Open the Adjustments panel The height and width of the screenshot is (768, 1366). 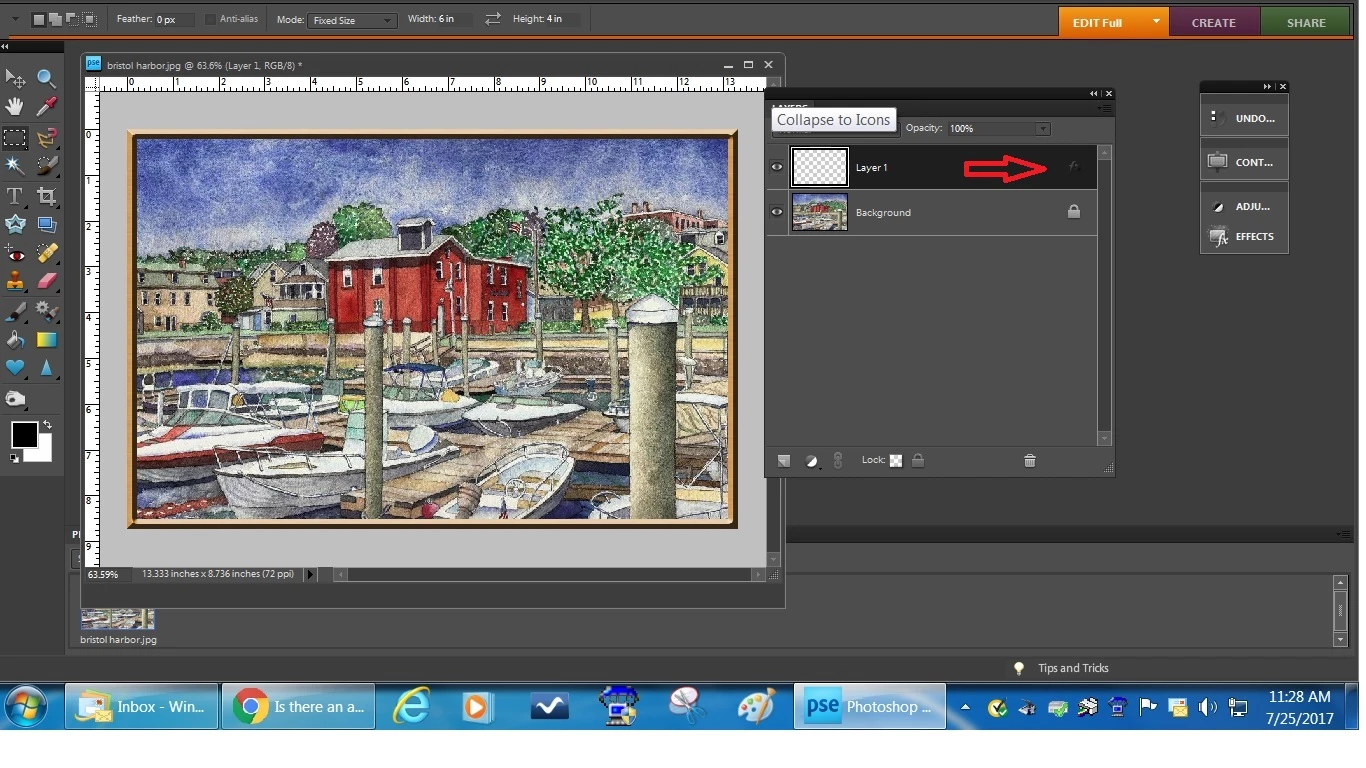1244,206
